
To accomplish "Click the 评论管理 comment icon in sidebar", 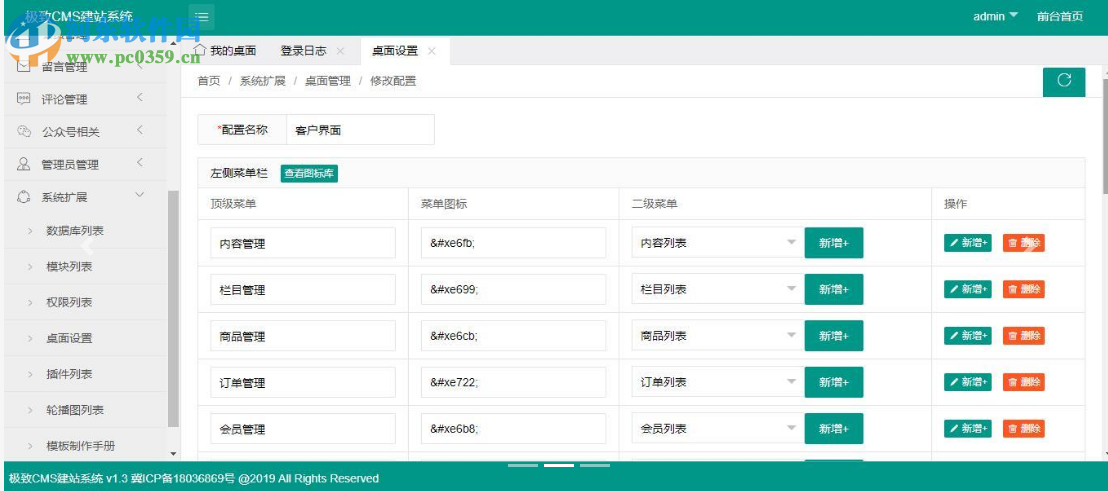I will pos(24,100).
